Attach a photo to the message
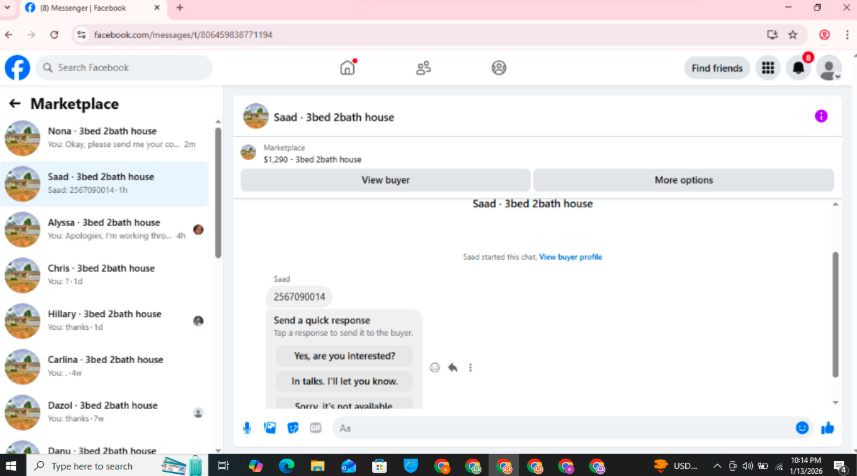Viewport: 857px width, 476px height. pyautogui.click(x=270, y=428)
